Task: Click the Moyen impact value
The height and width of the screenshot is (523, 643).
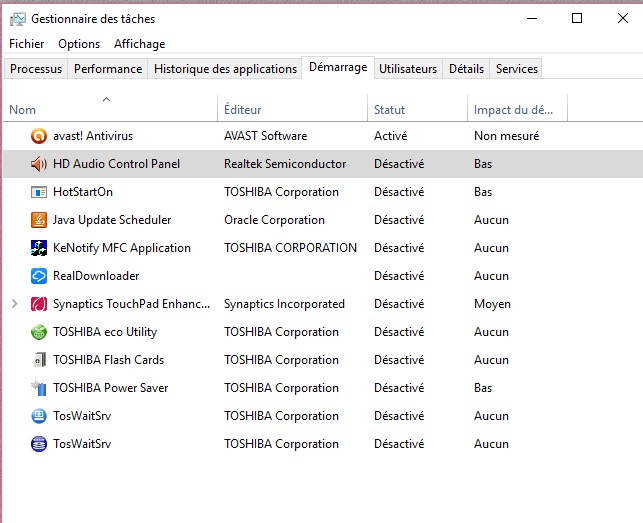Action: 493,304
